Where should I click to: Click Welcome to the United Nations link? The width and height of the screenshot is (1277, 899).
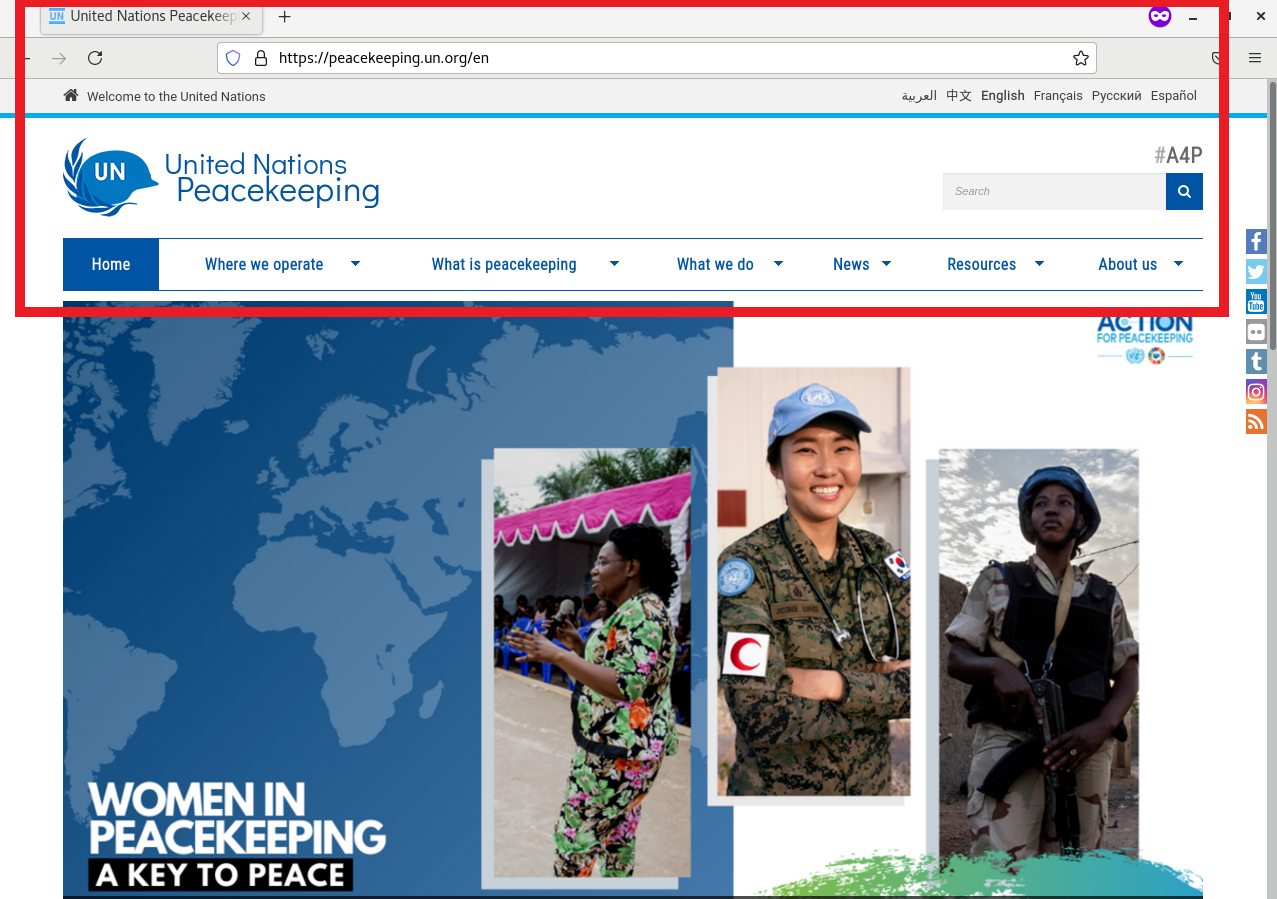[x=176, y=97]
